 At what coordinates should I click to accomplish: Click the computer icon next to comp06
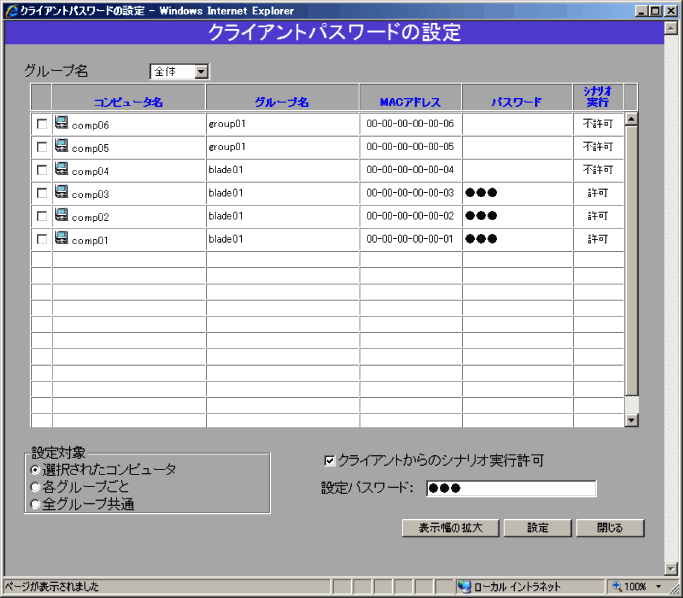click(x=61, y=123)
